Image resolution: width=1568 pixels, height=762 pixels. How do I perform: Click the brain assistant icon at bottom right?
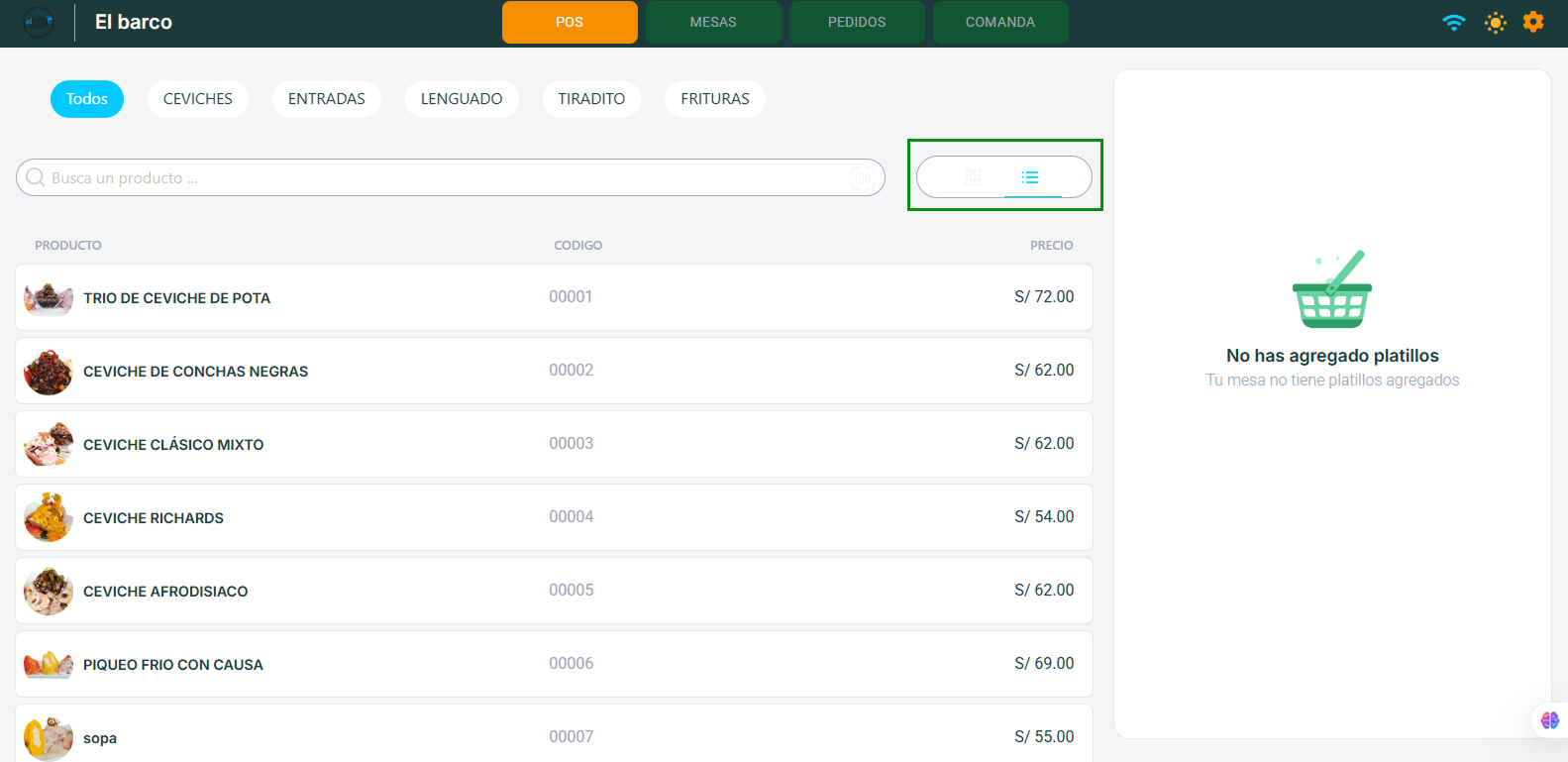[x=1549, y=720]
